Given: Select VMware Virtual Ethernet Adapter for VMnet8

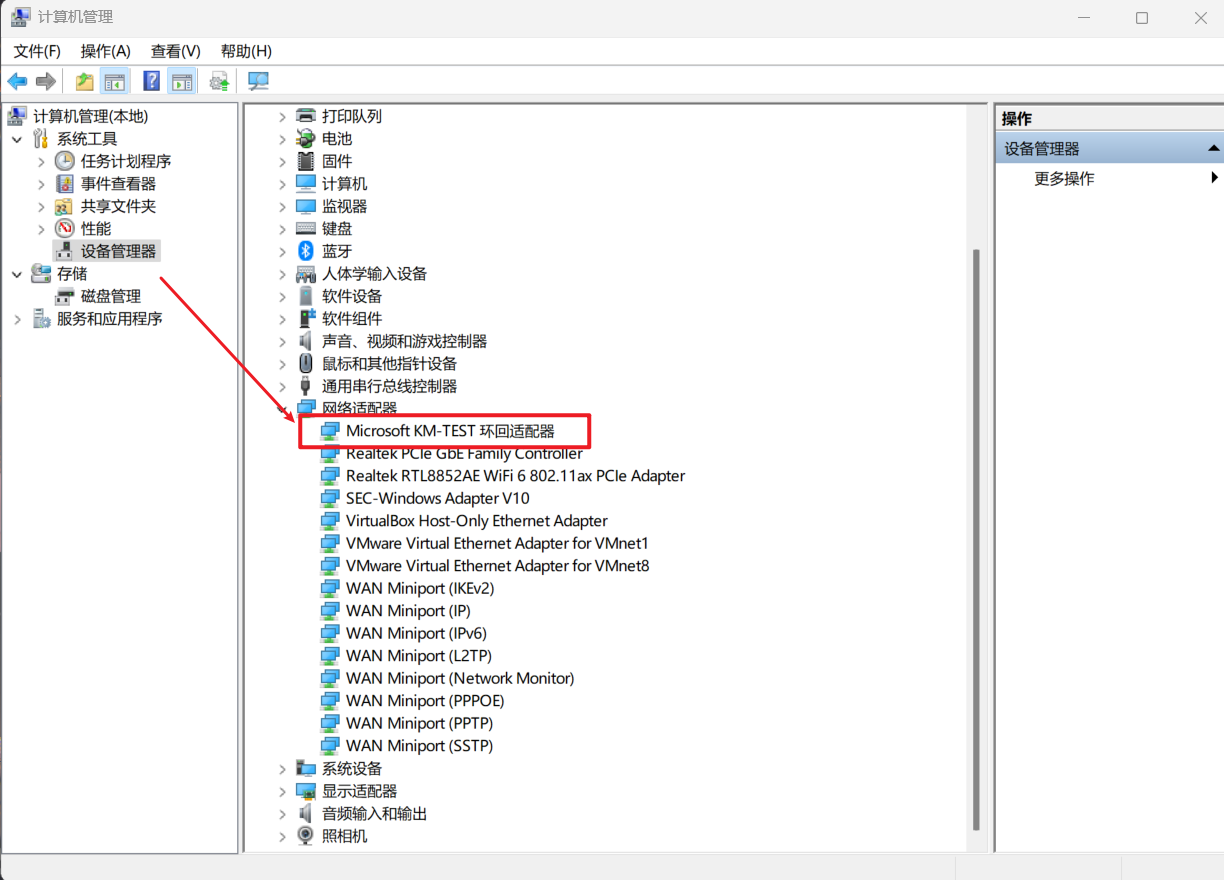Looking at the screenshot, I should [497, 566].
